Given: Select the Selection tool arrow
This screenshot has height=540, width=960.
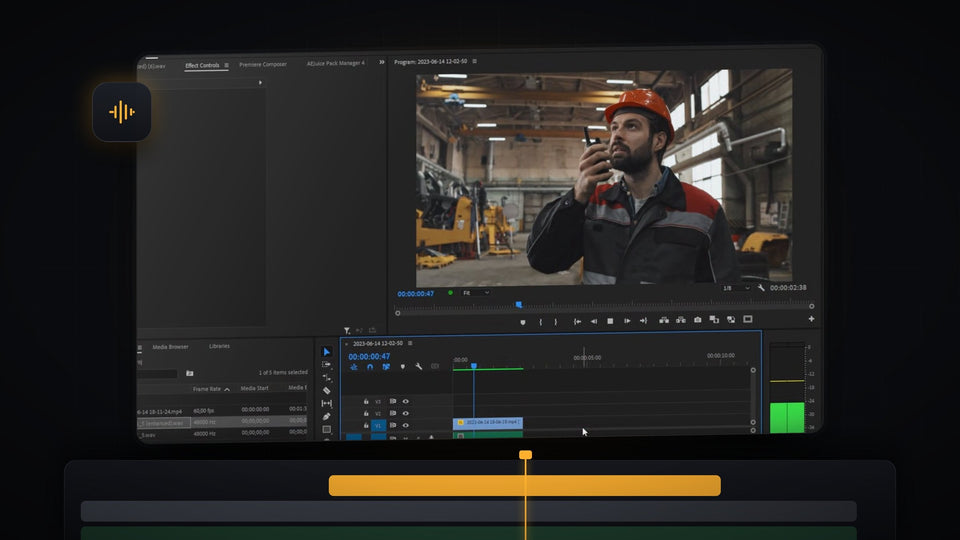Looking at the screenshot, I should [x=326, y=352].
